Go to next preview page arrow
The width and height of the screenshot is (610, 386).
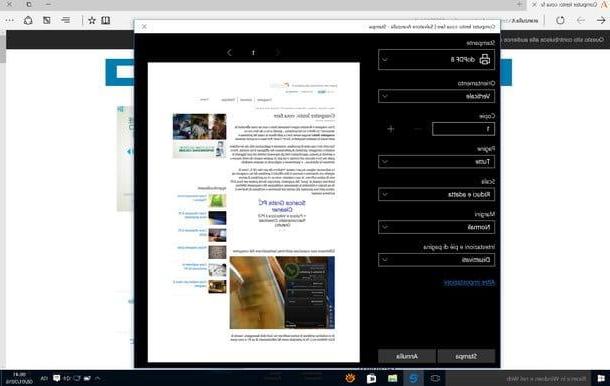[230, 53]
